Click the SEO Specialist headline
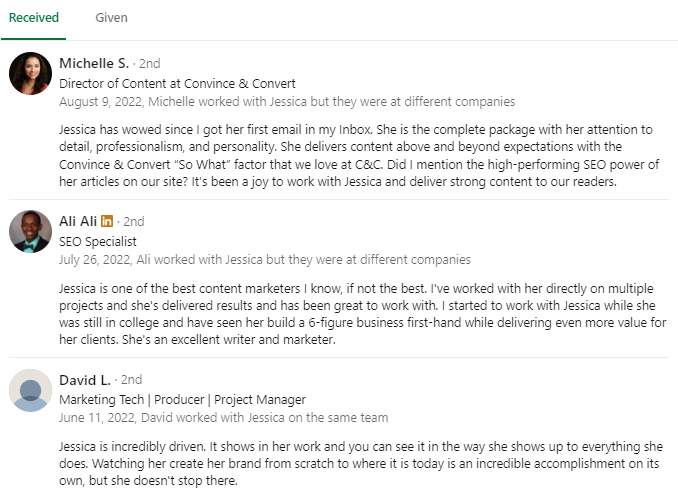Image resolution: width=678 pixels, height=492 pixels. point(98,242)
